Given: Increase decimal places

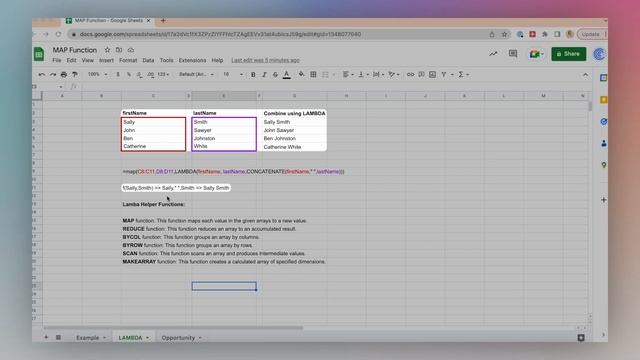Looking at the screenshot, I should (x=151, y=75).
